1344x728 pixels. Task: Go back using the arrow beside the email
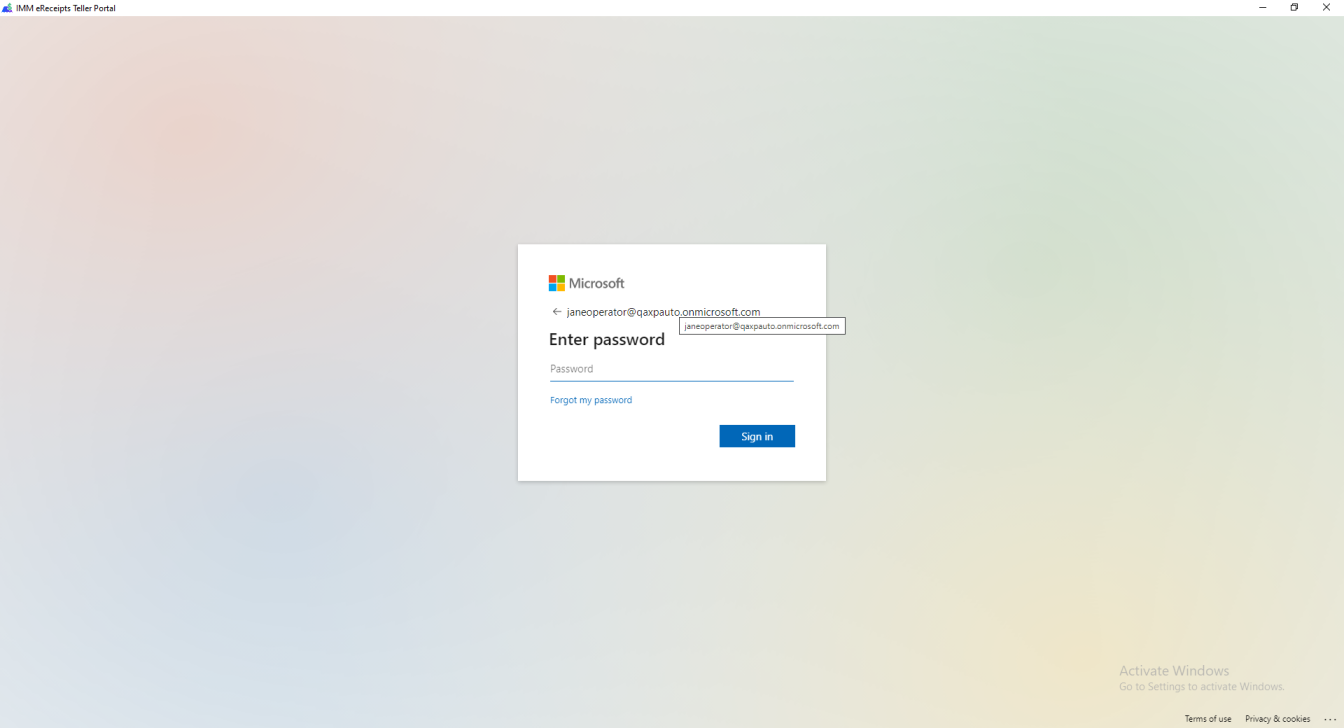557,312
